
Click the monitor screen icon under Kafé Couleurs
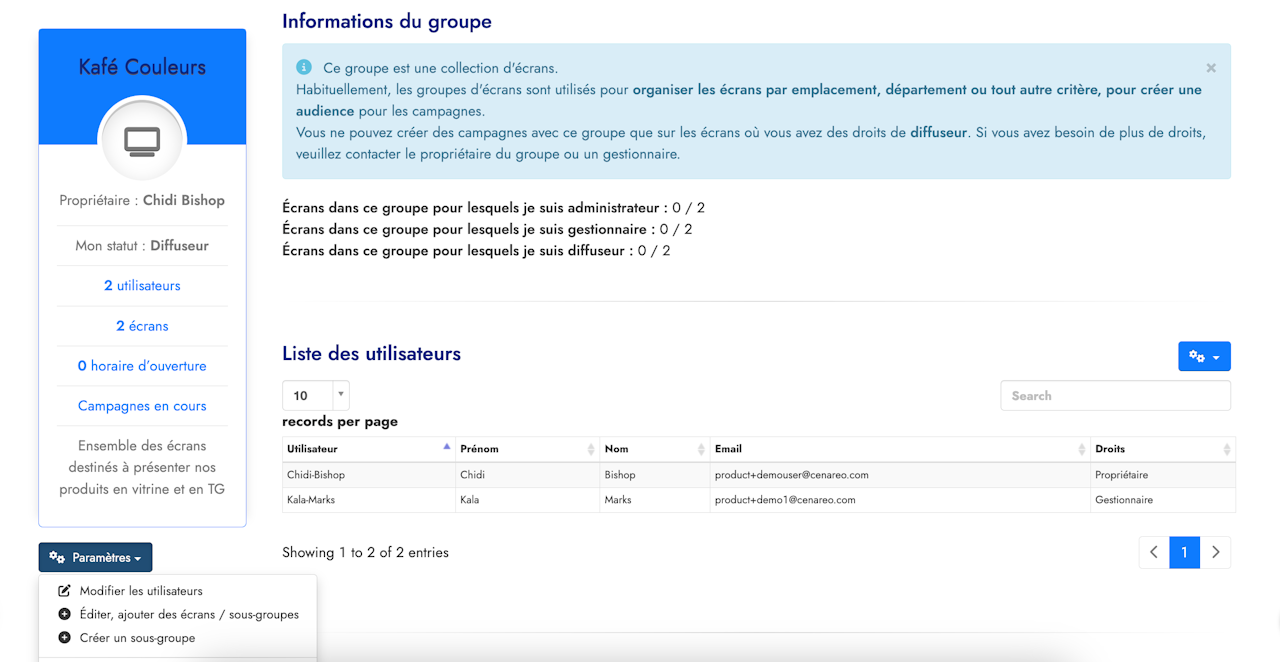(142, 141)
